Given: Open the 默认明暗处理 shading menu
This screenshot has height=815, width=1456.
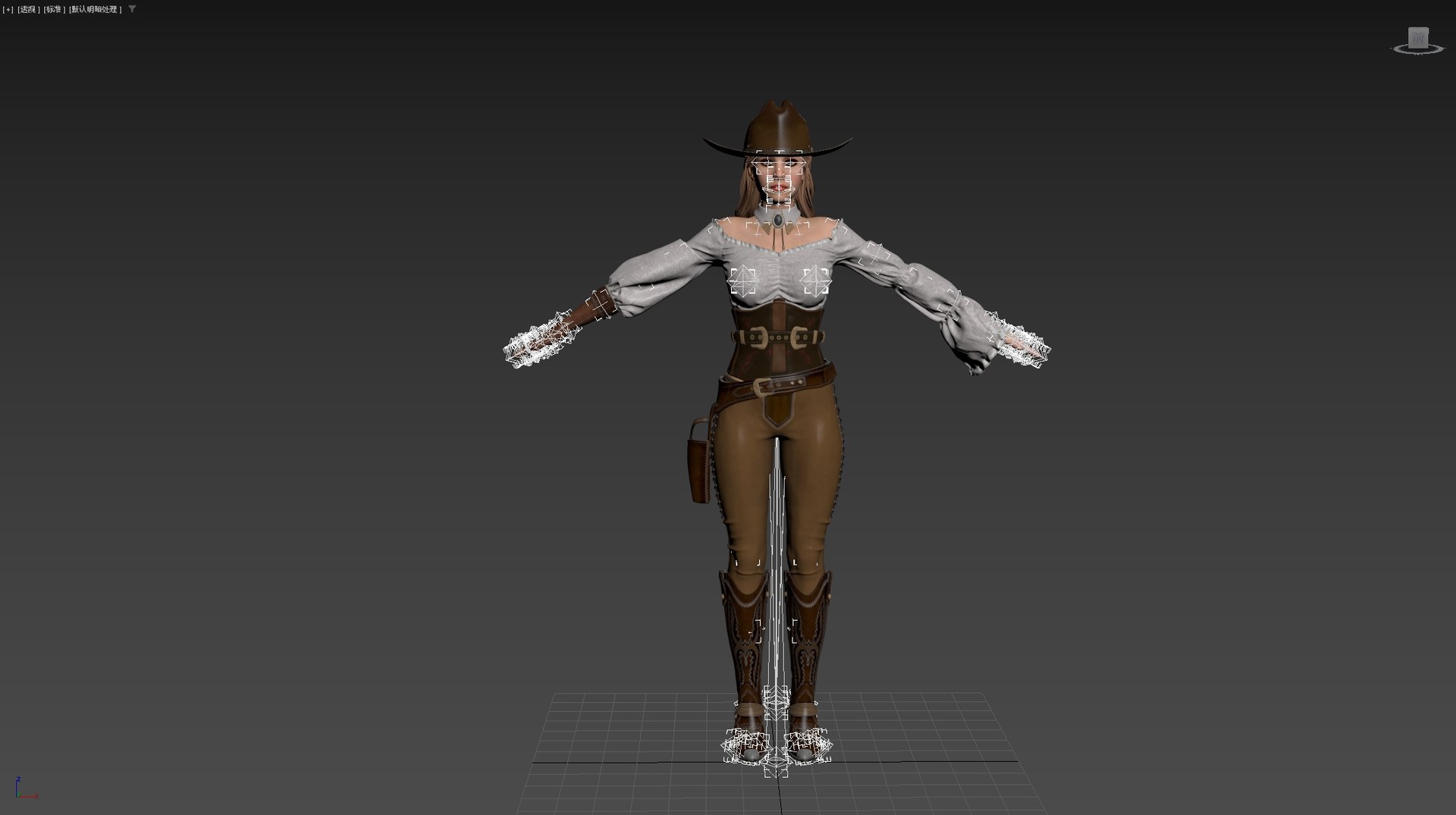Looking at the screenshot, I should (95, 9).
